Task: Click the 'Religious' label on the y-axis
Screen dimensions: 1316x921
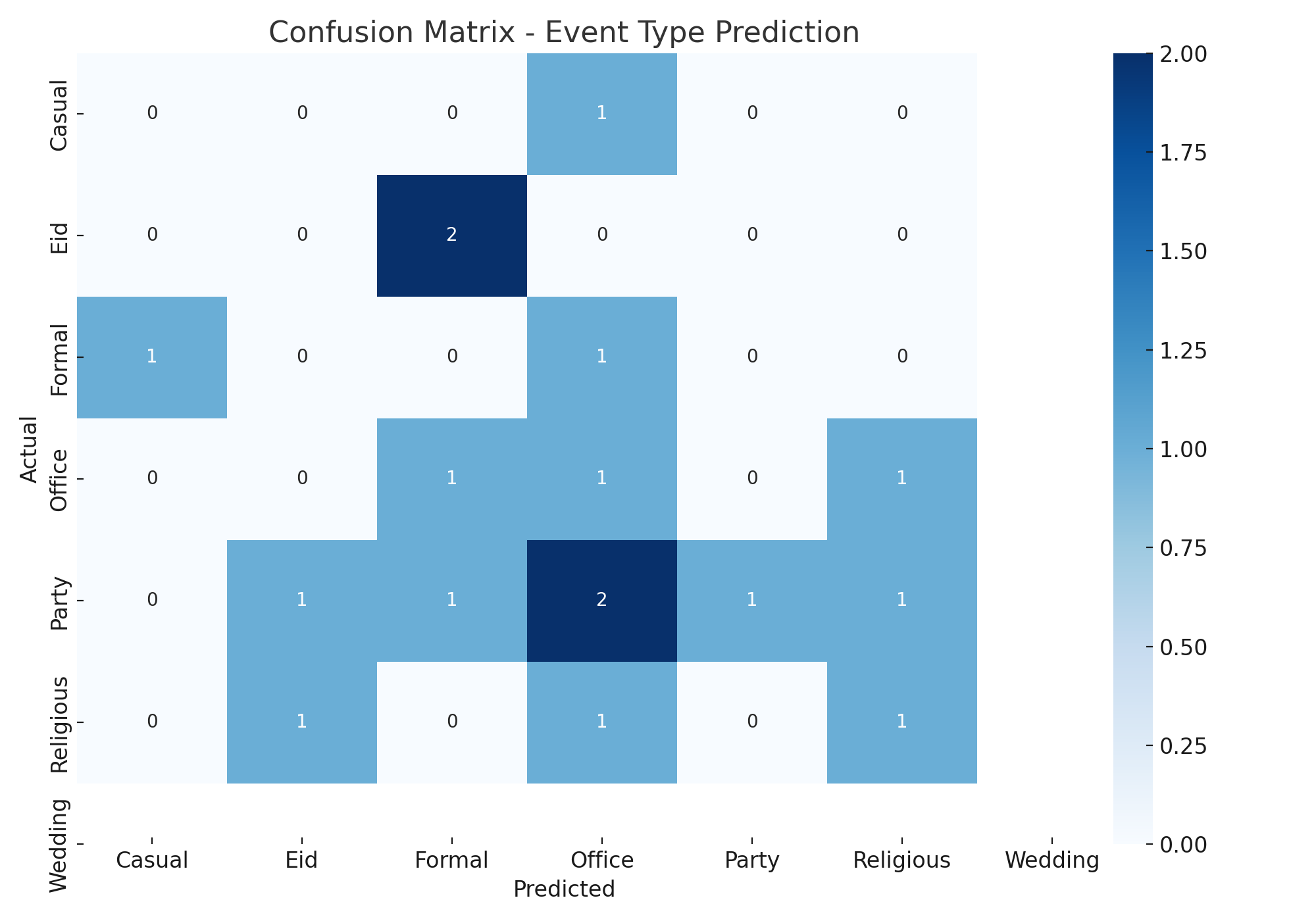Action: click(x=59, y=724)
